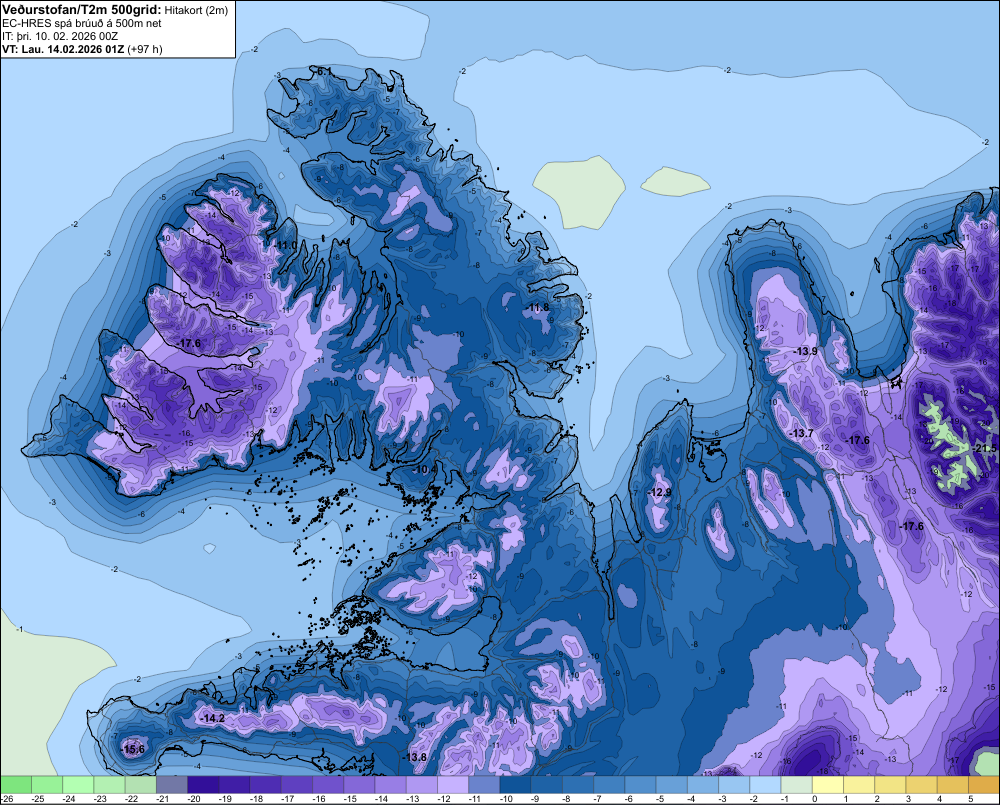Pick the darkest purple legend swatch above -20

tap(203, 785)
